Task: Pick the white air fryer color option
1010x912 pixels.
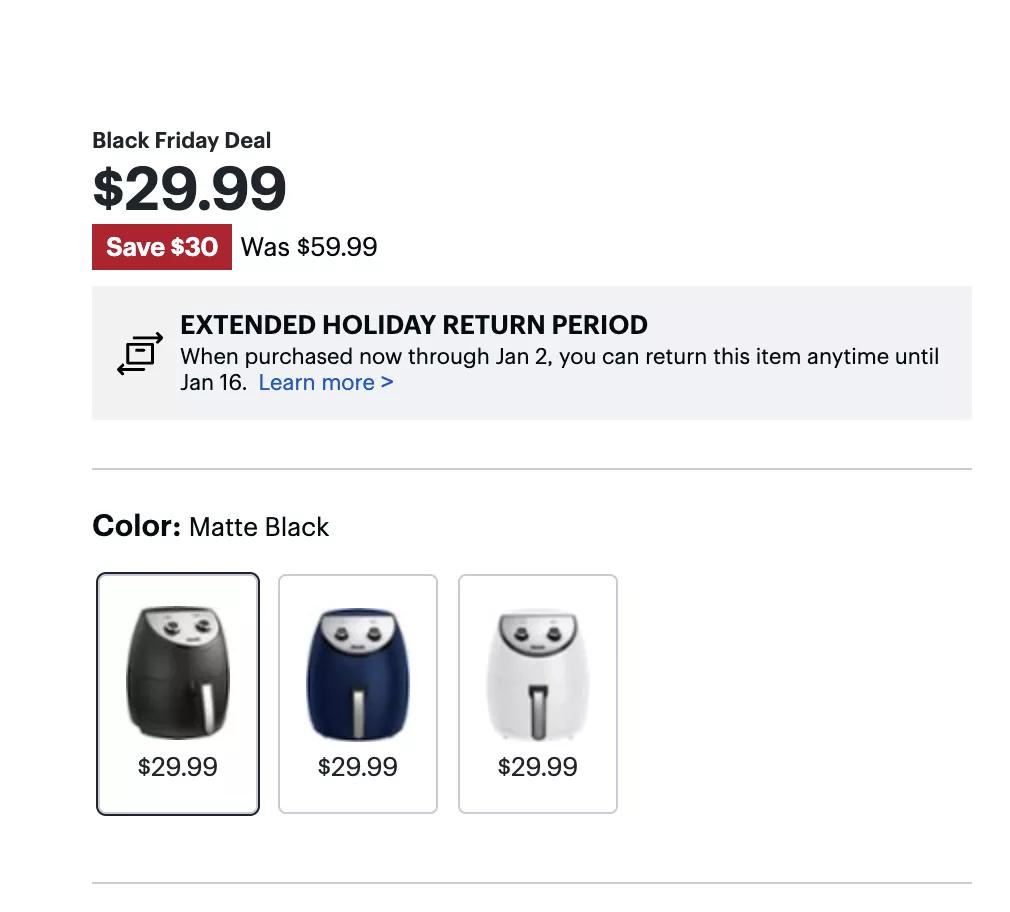Action: 537,693
